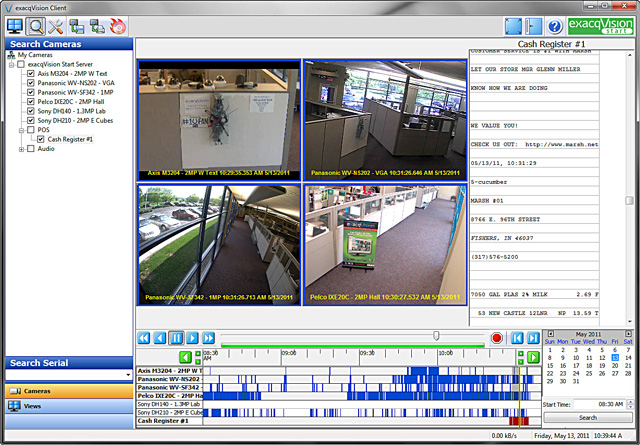
Task: Uncheck the Cash Register #1 checkbox
Action: tap(41, 139)
